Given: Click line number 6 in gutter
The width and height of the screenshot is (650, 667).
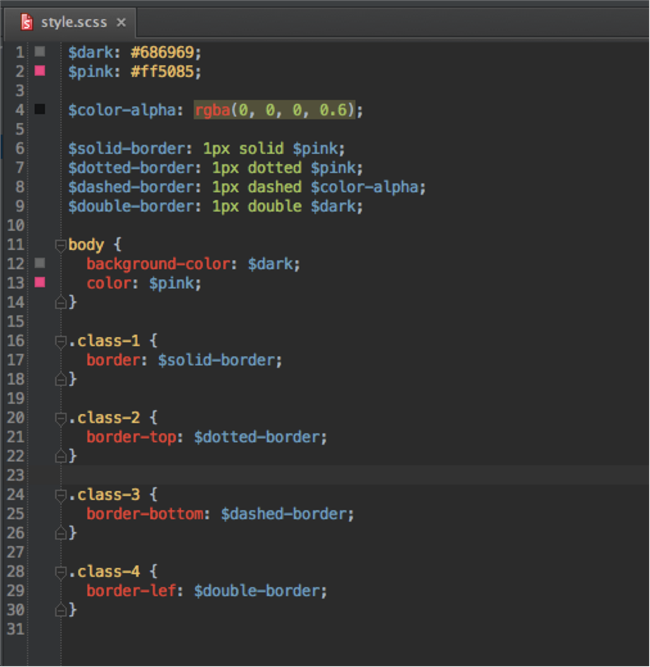Looking at the screenshot, I should [x=20, y=148].
